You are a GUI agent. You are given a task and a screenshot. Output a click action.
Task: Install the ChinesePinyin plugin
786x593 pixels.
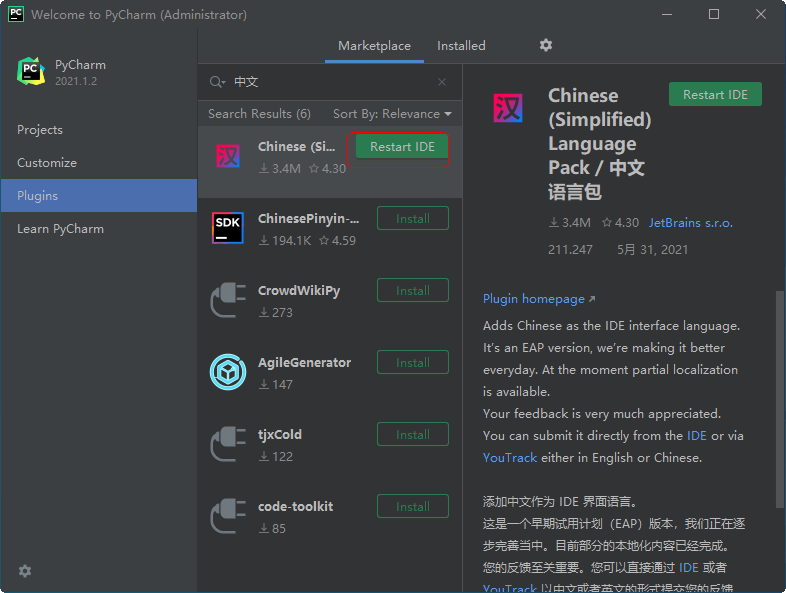coord(413,219)
